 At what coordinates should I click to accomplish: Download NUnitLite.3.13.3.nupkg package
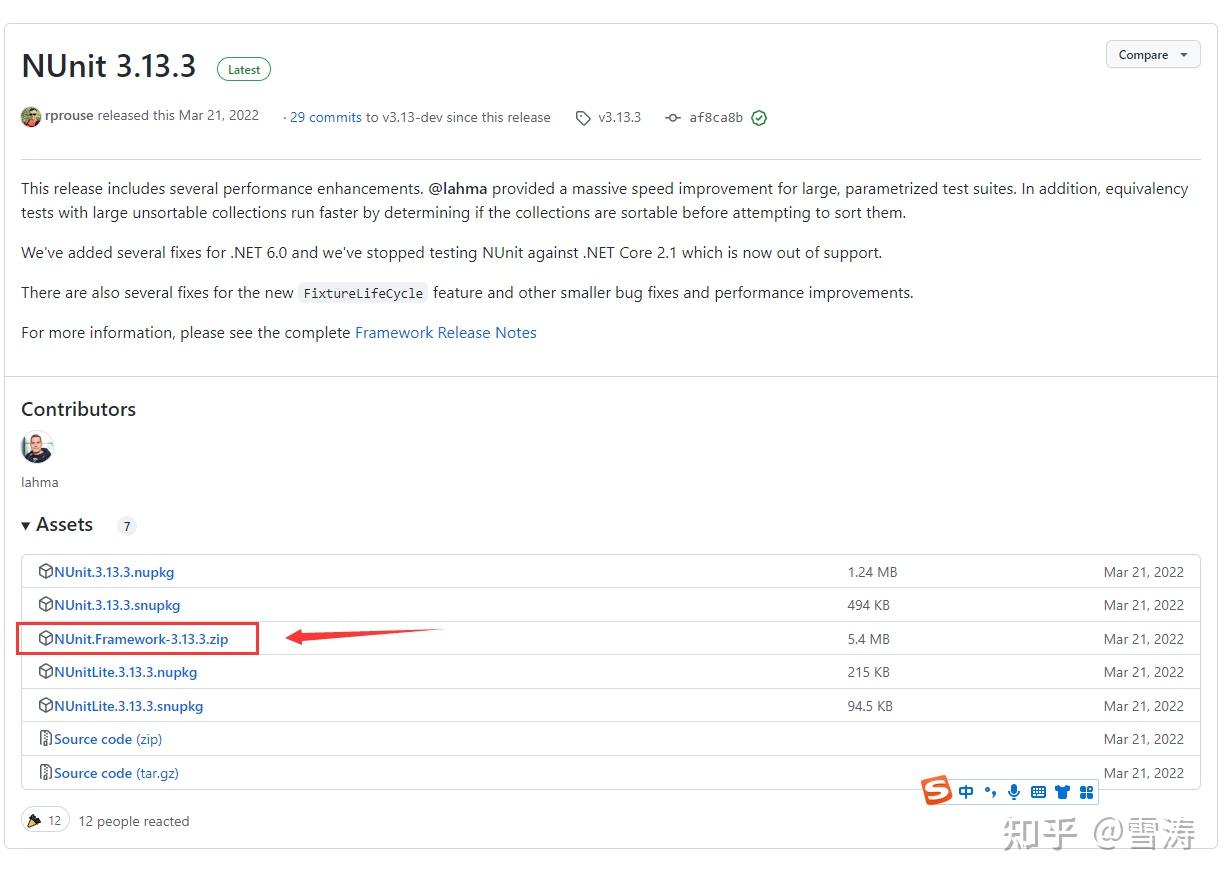click(x=126, y=672)
